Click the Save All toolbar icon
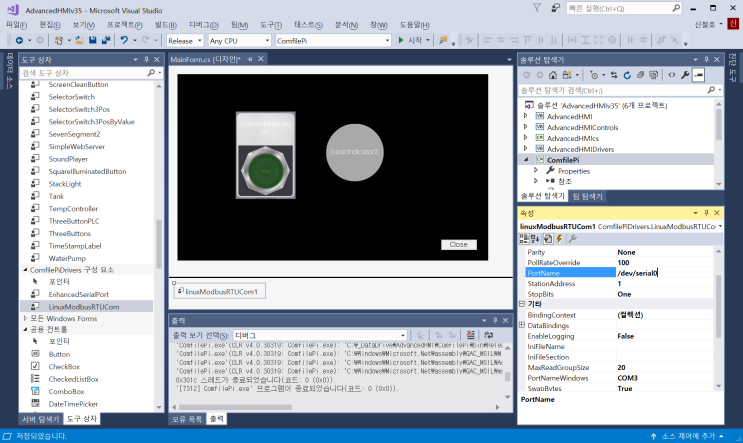 click(x=105, y=40)
